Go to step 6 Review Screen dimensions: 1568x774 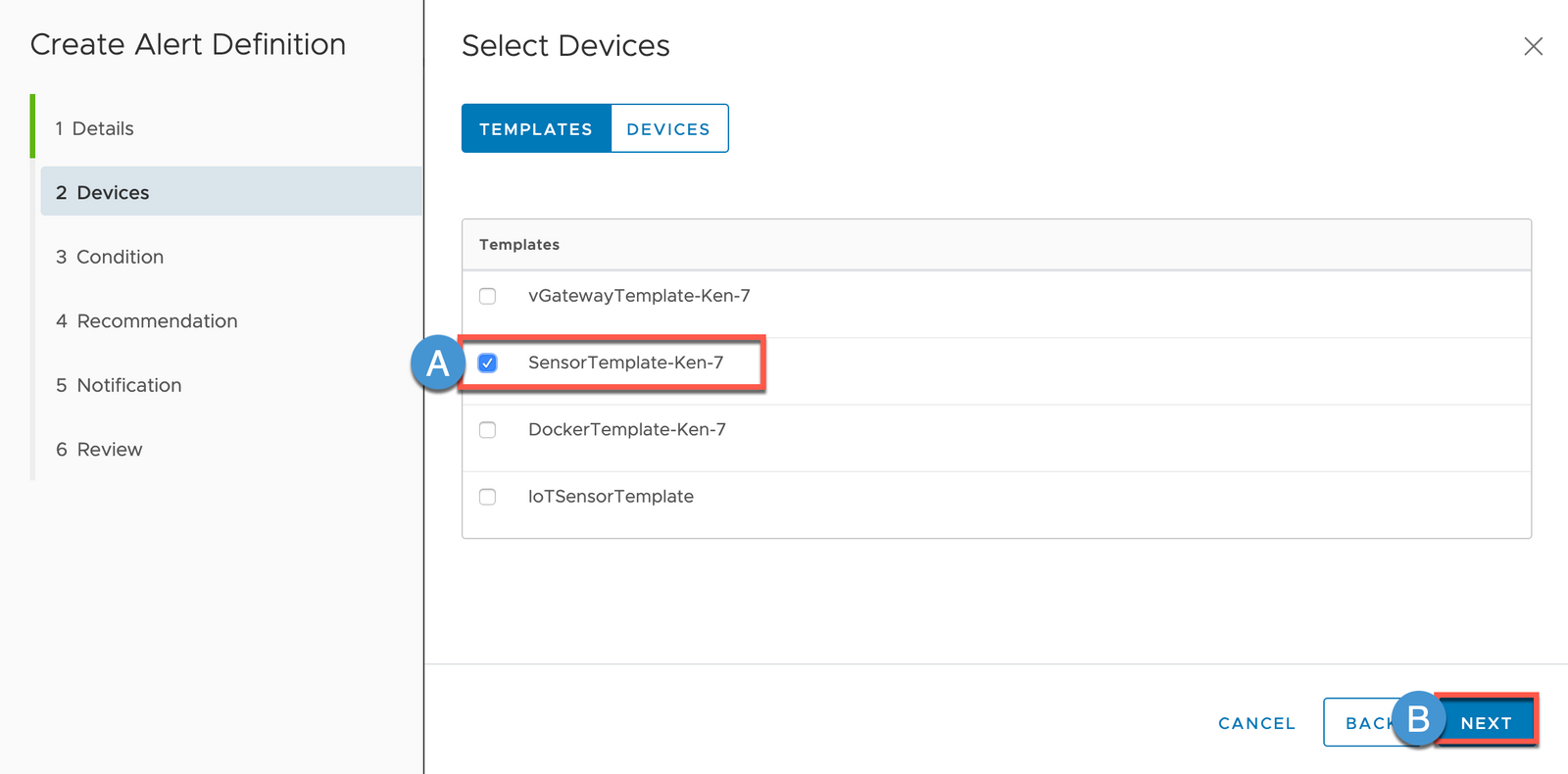tap(109, 450)
